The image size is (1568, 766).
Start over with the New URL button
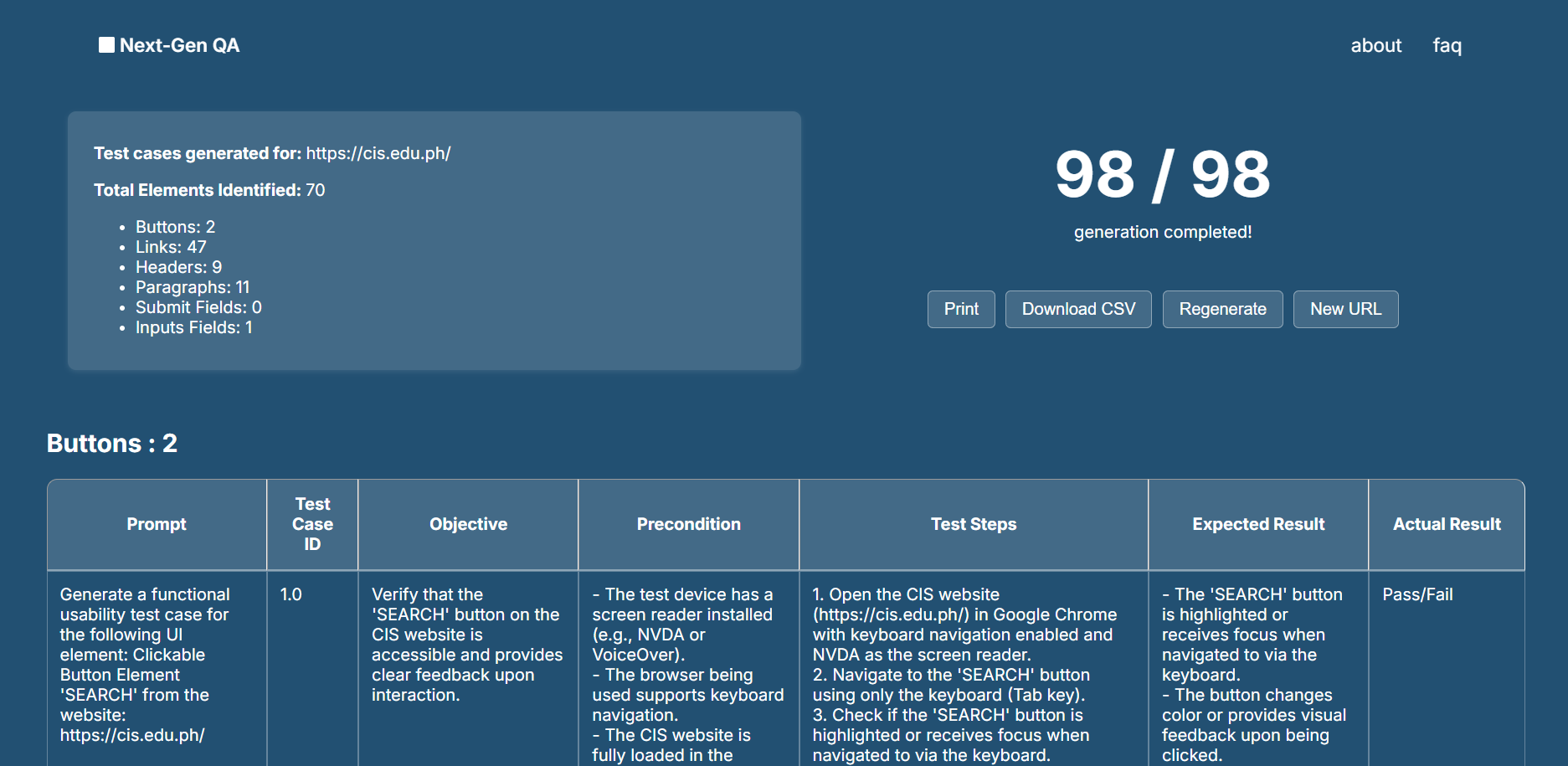click(x=1344, y=309)
